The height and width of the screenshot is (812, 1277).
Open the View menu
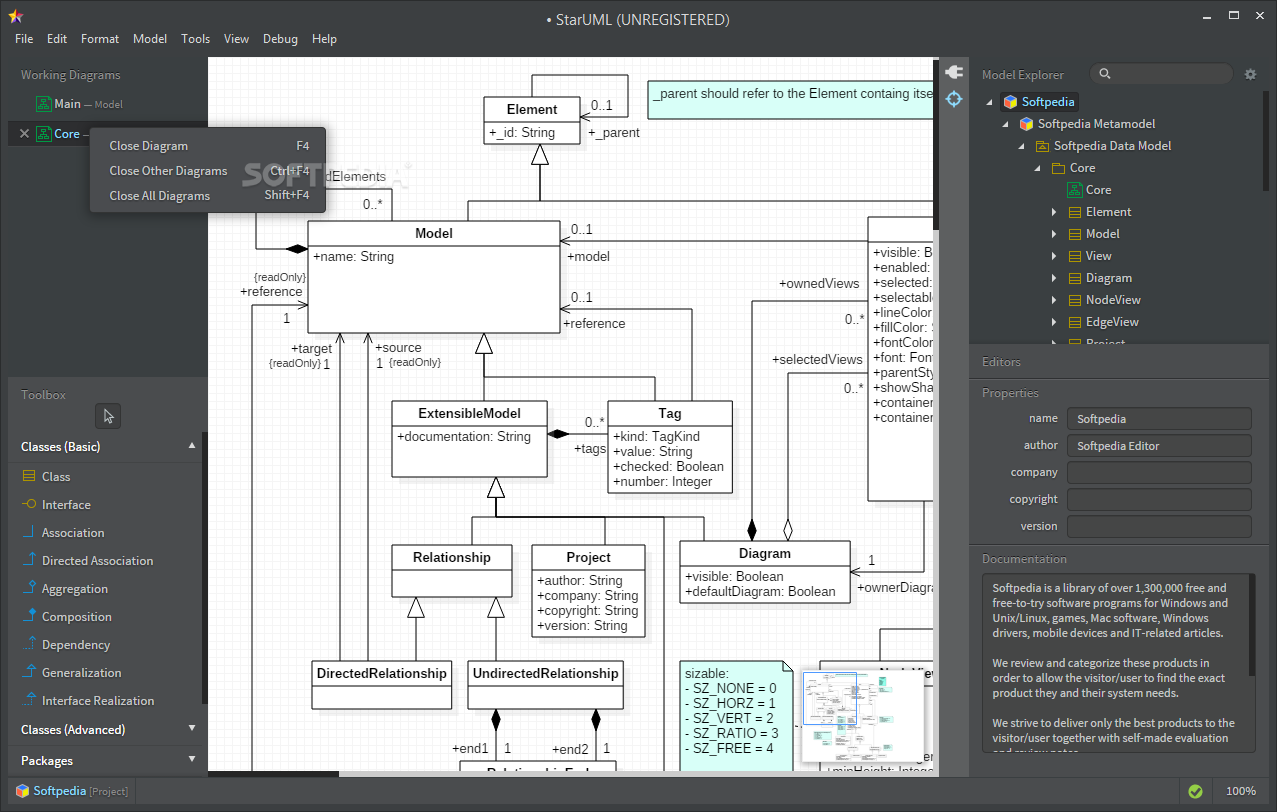237,39
